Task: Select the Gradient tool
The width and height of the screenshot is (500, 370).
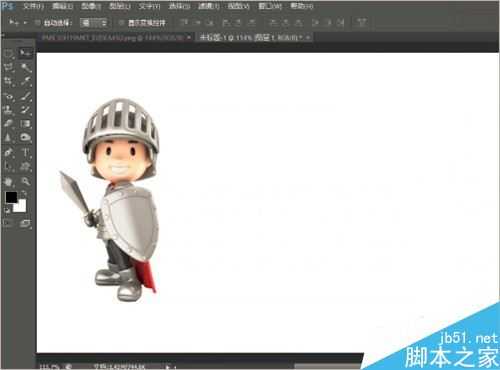Action: tap(25, 124)
